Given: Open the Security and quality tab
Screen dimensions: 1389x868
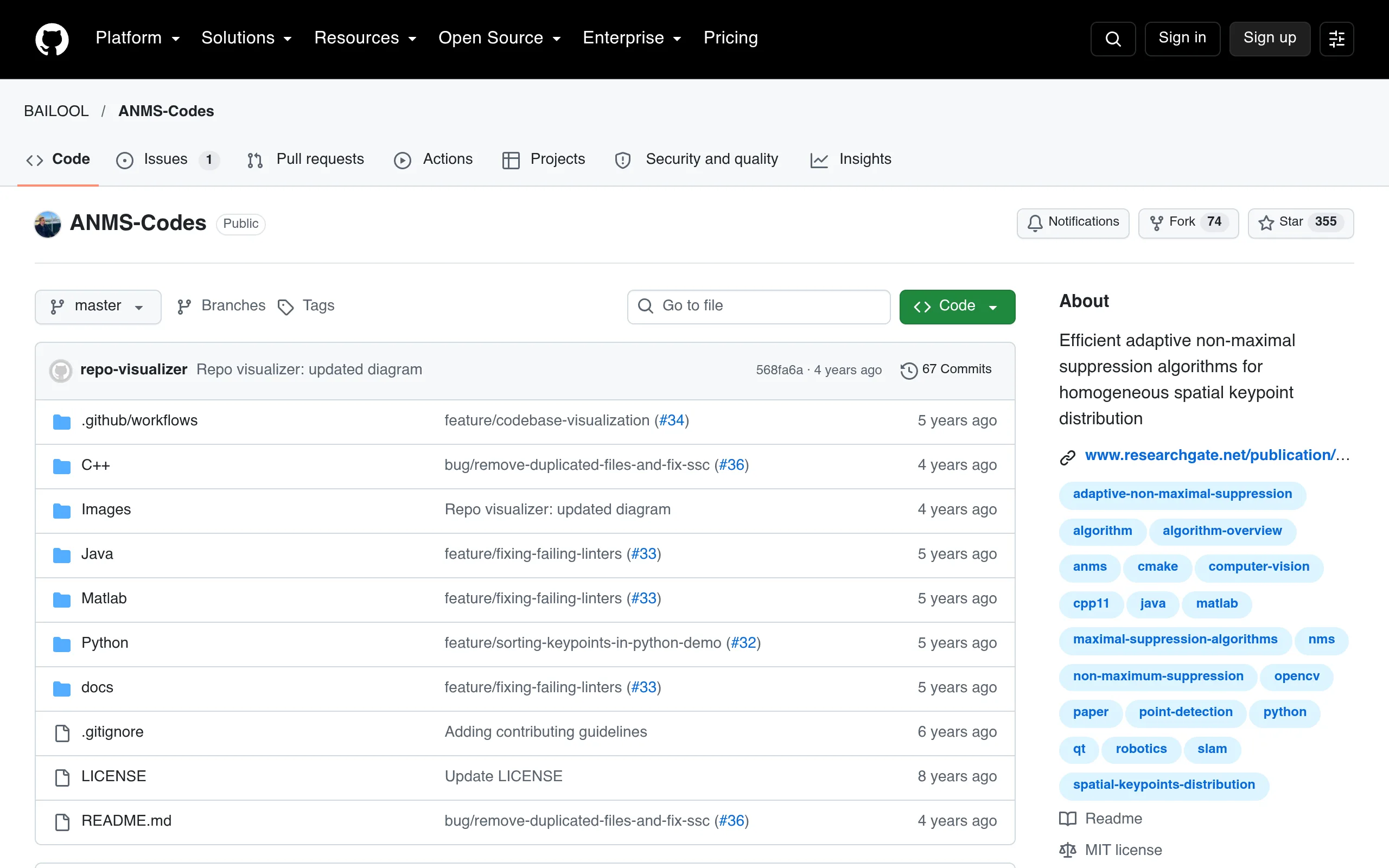Looking at the screenshot, I should coord(696,159).
